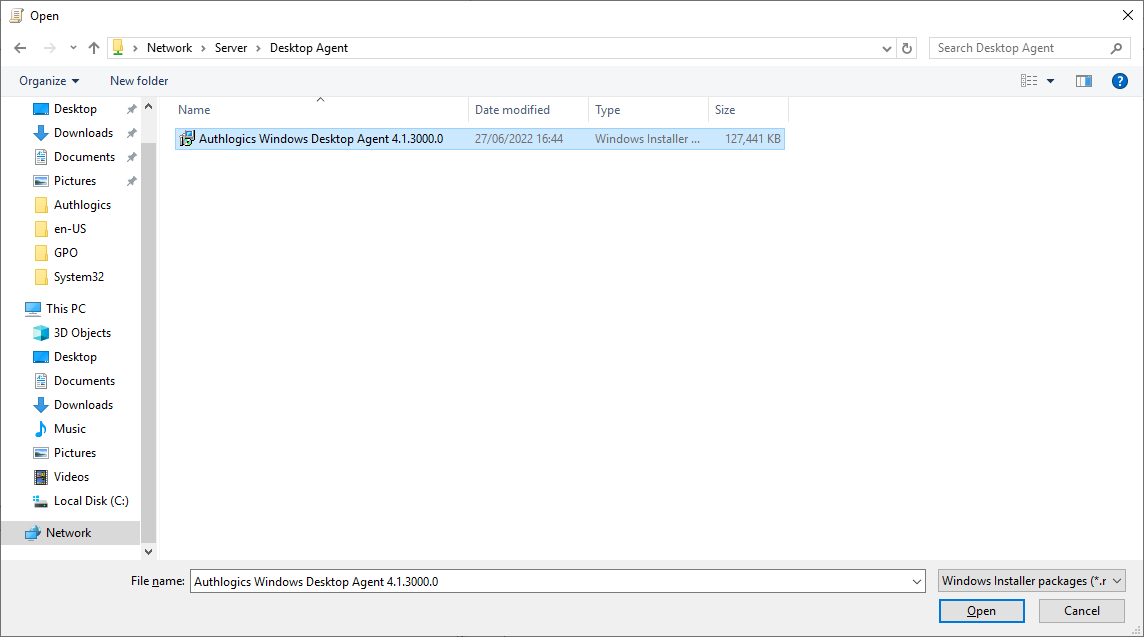Click the forward navigation arrow
Viewport: 1144px width, 637px height.
pyautogui.click(x=50, y=48)
